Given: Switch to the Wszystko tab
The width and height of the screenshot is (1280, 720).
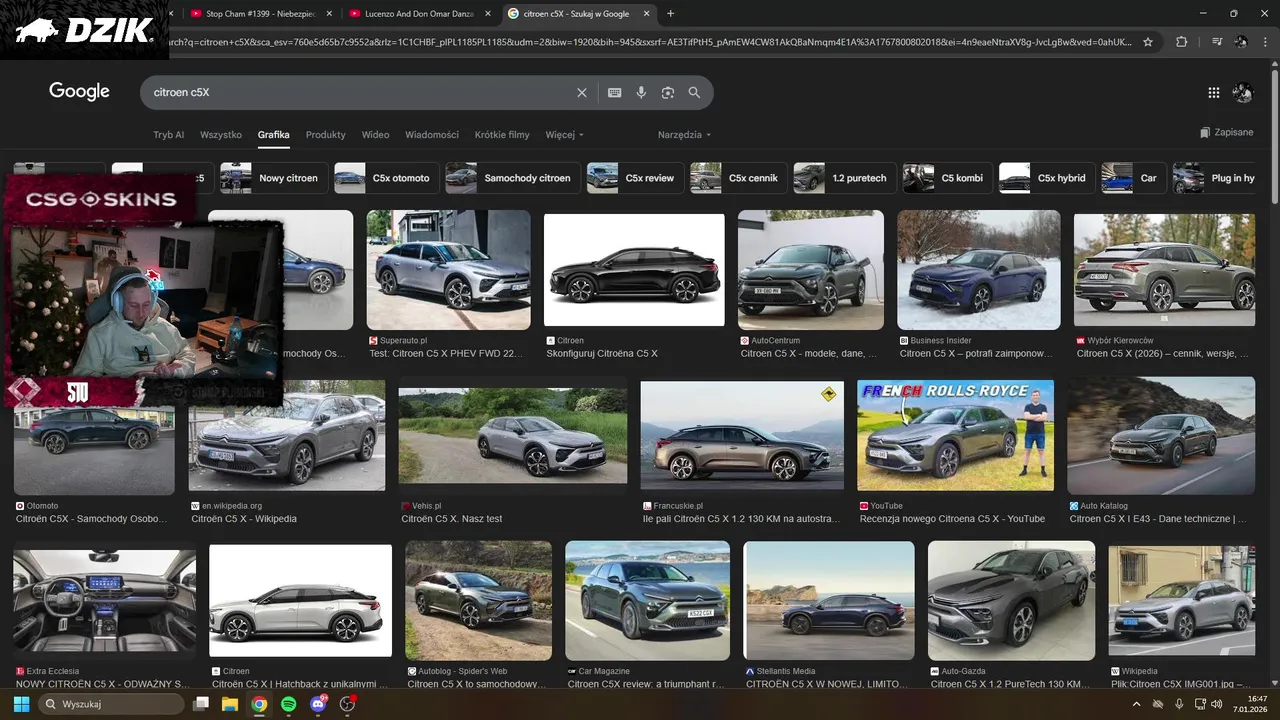Looking at the screenshot, I should (221, 135).
